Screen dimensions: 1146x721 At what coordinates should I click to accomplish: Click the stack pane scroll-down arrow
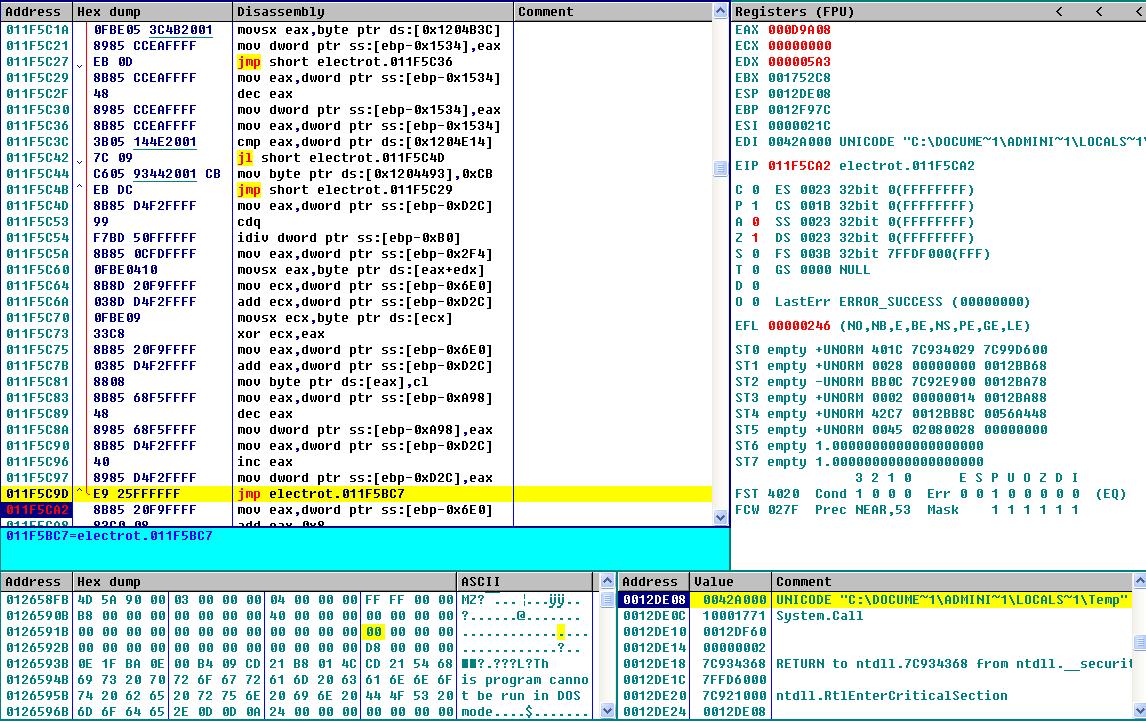tap(1139, 711)
